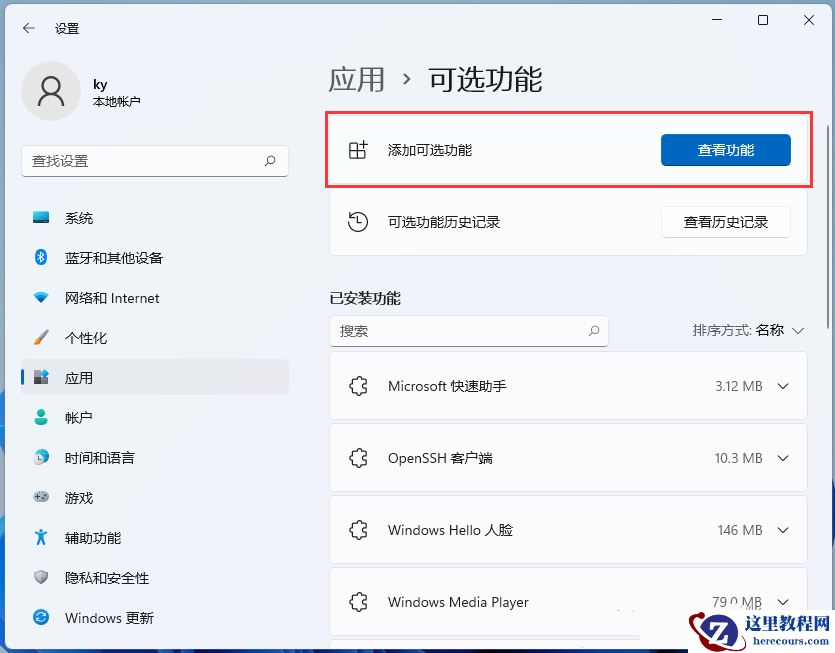This screenshot has width=835, height=653.
Task: Expand the Windows Media Player entry
Action: (x=783, y=602)
